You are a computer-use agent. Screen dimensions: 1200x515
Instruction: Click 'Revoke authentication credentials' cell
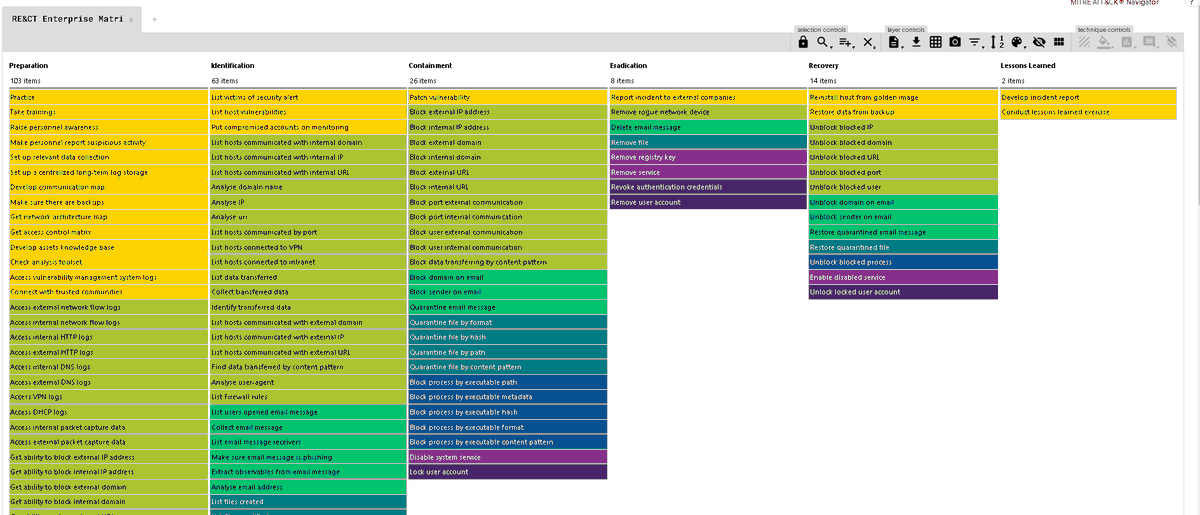[707, 187]
